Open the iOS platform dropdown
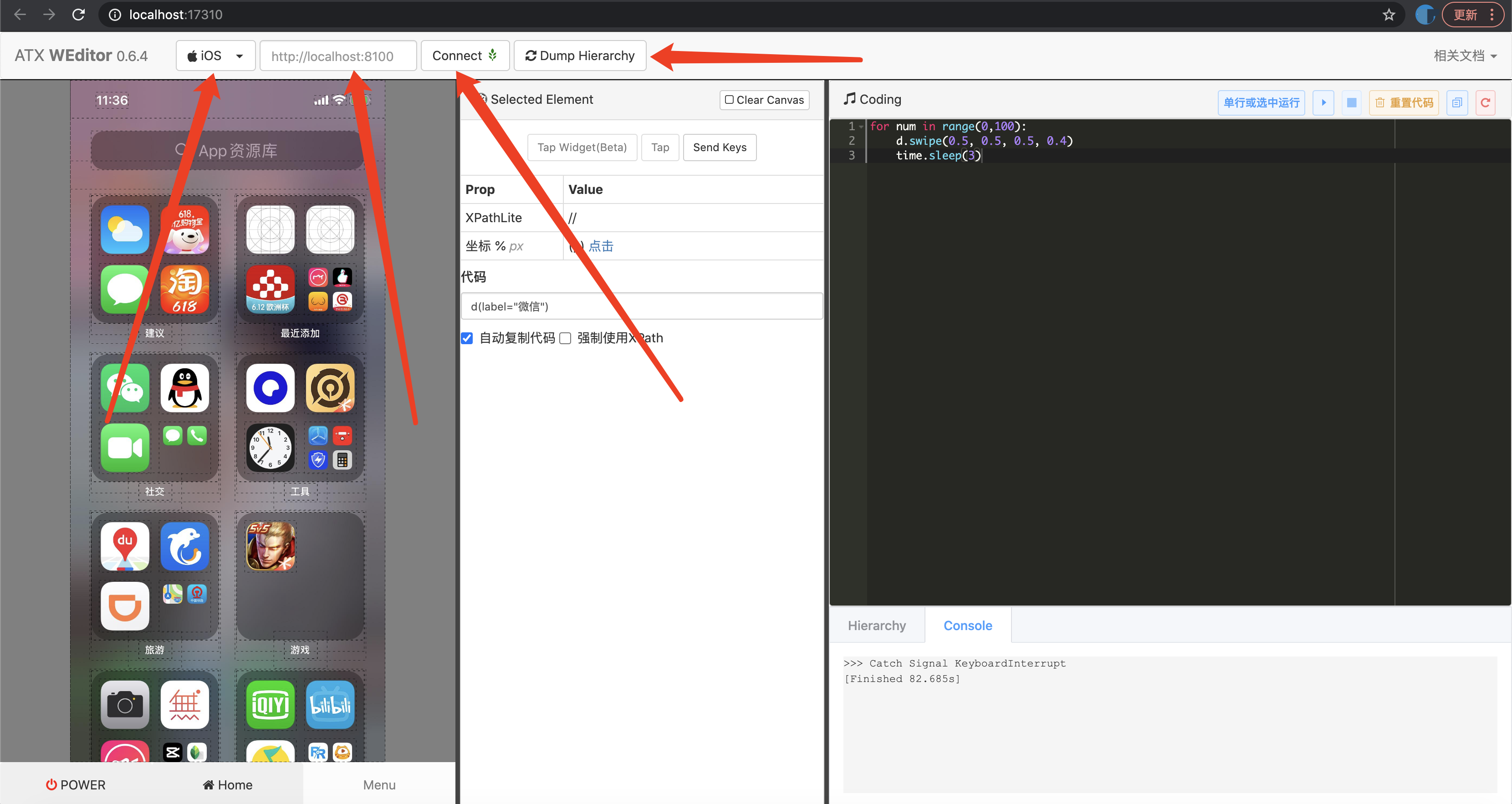 pos(215,56)
